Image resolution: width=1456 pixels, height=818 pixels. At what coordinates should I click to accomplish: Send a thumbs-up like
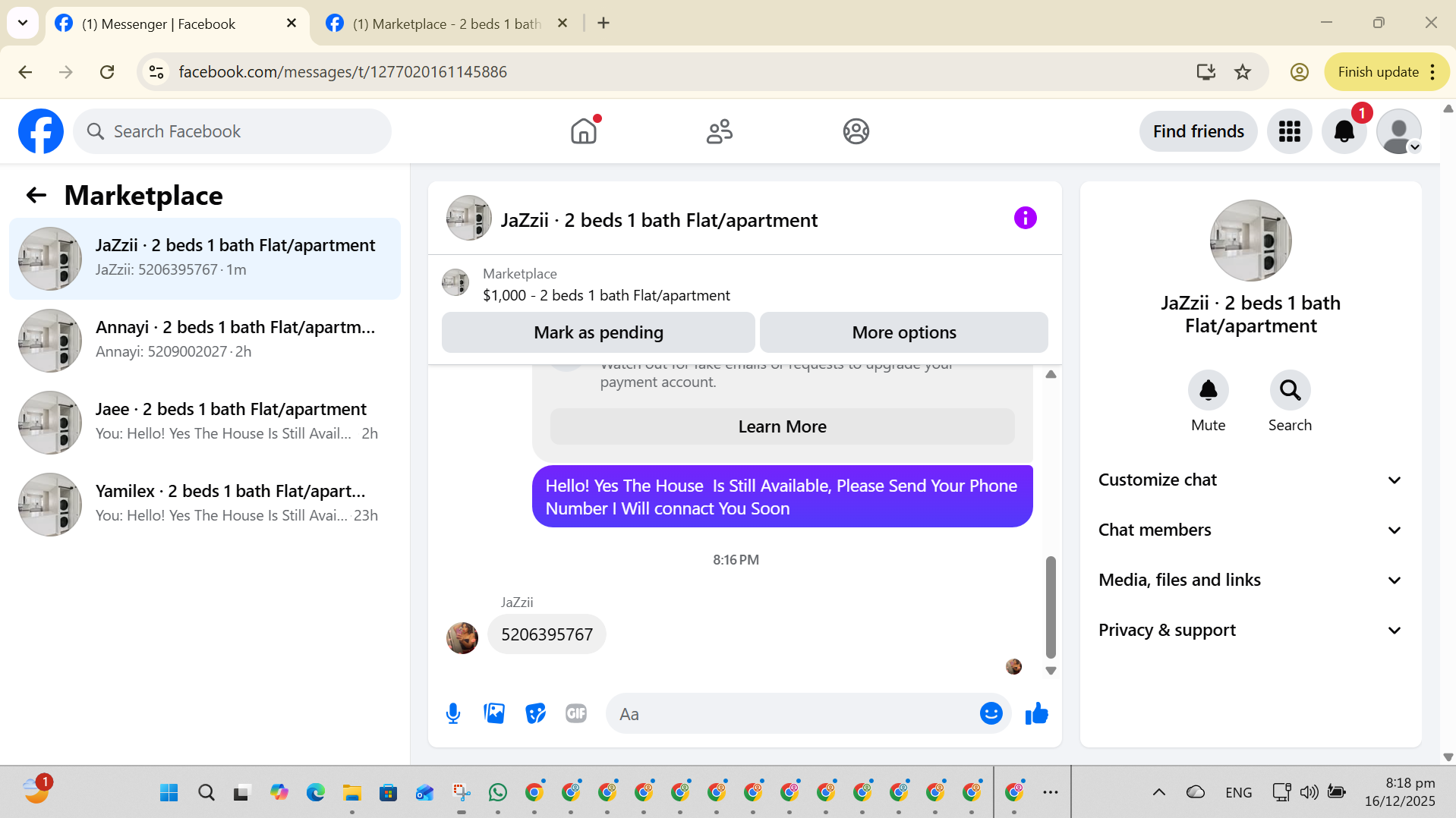click(1036, 713)
